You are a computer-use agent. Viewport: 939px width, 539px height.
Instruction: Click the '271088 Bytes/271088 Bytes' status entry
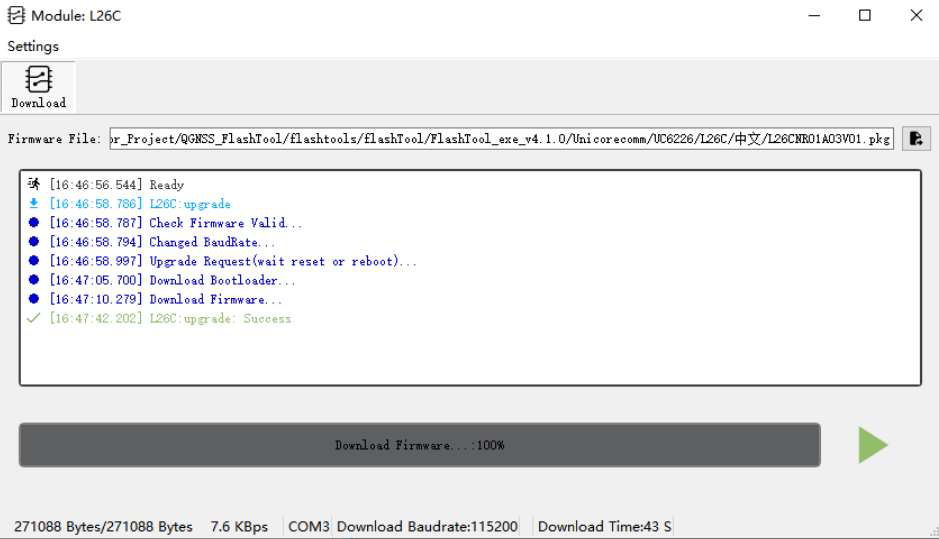click(x=103, y=526)
